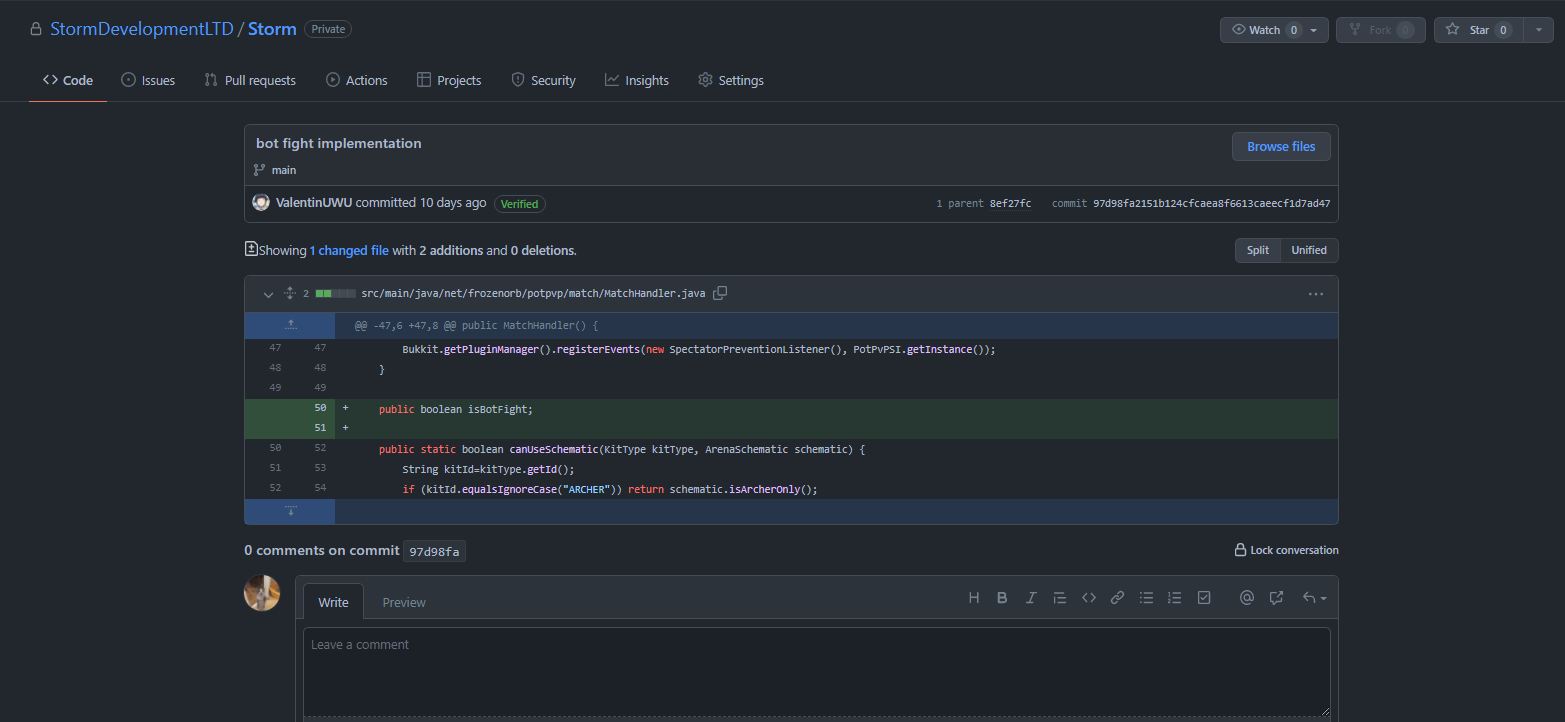The width and height of the screenshot is (1565, 722).
Task: Mention a user with the @ icon
Action: click(1246, 598)
